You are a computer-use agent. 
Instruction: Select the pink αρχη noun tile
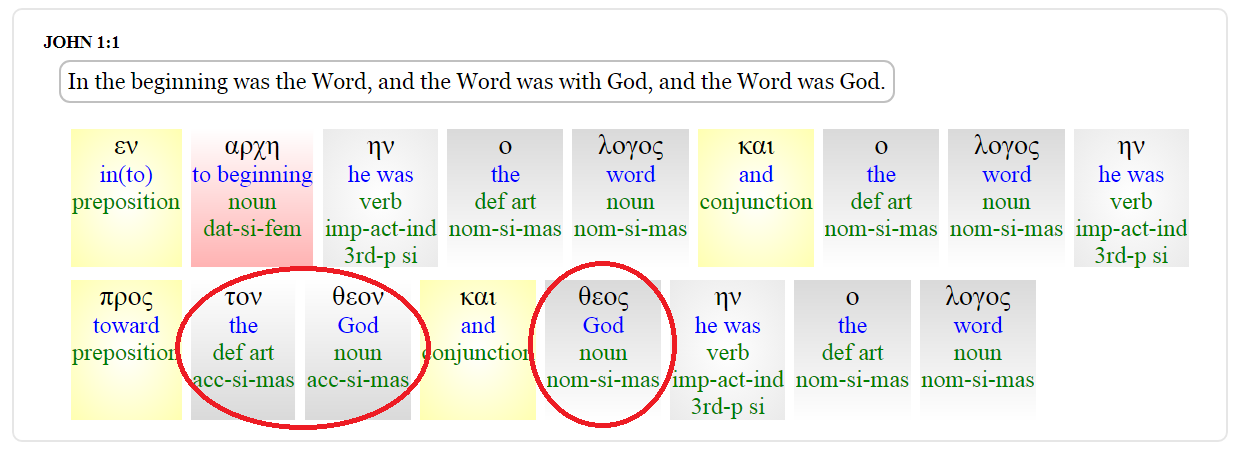pos(252,198)
